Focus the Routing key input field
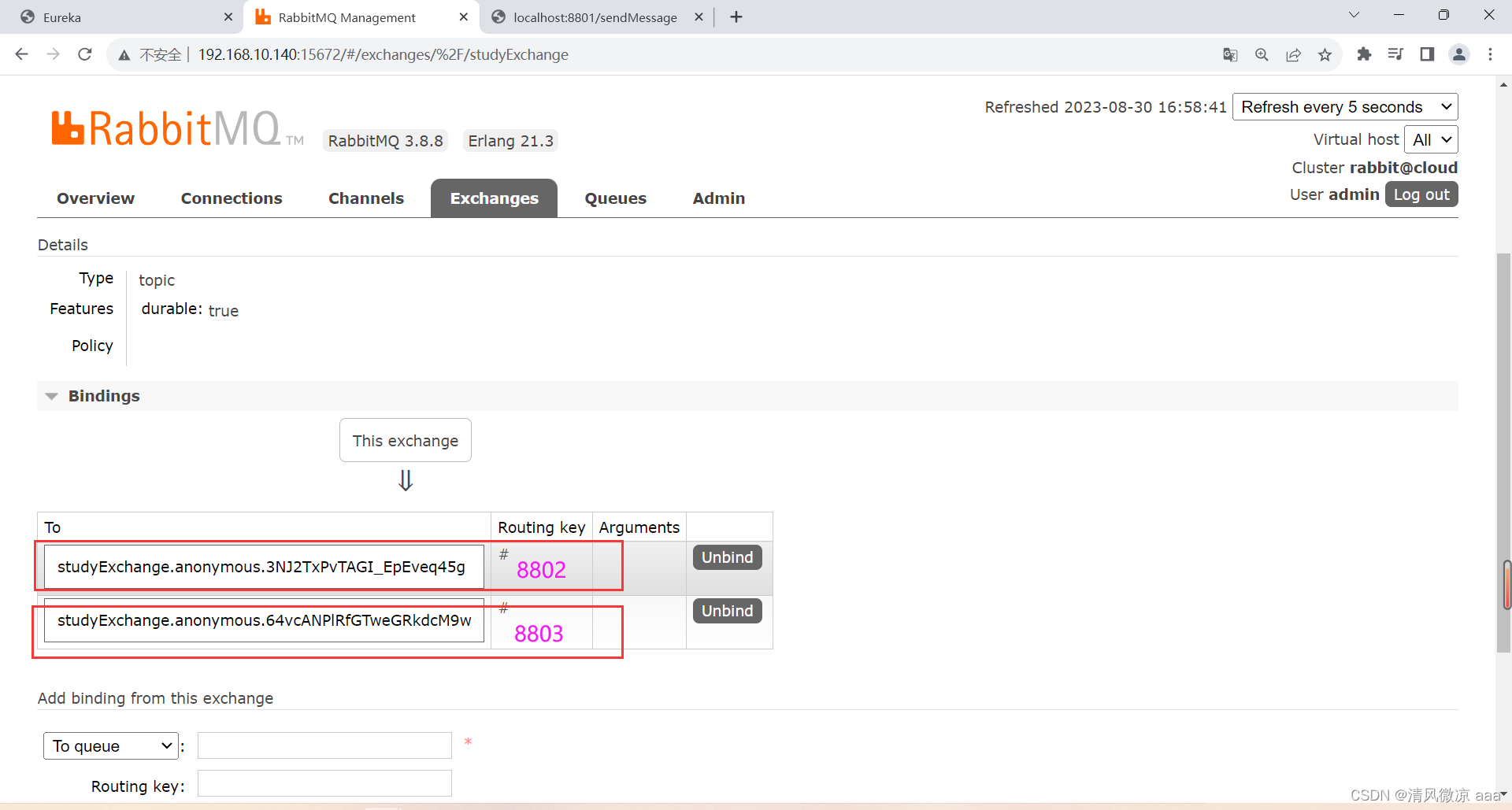 point(324,783)
